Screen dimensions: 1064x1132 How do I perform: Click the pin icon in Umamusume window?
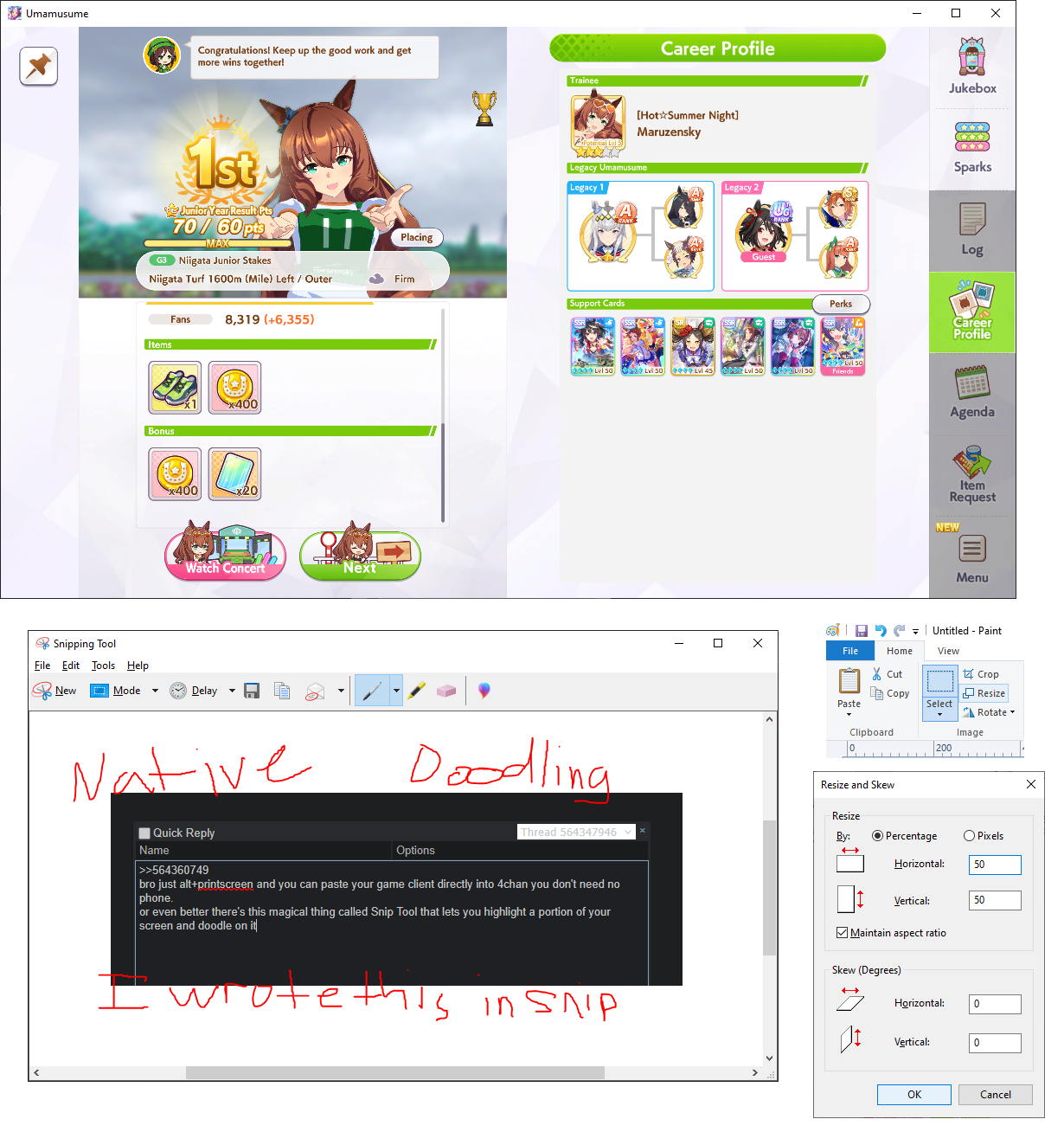(39, 67)
